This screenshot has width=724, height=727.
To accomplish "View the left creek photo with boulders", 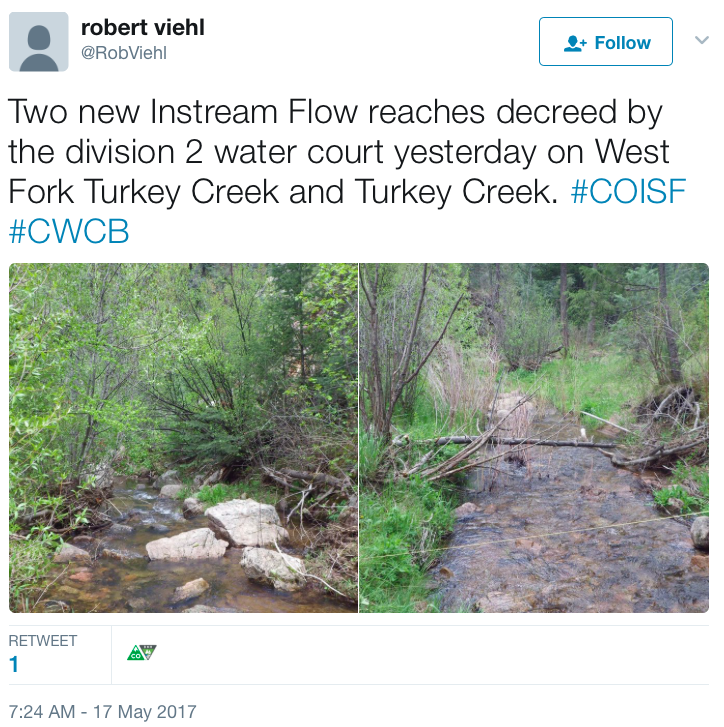I will click(184, 438).
